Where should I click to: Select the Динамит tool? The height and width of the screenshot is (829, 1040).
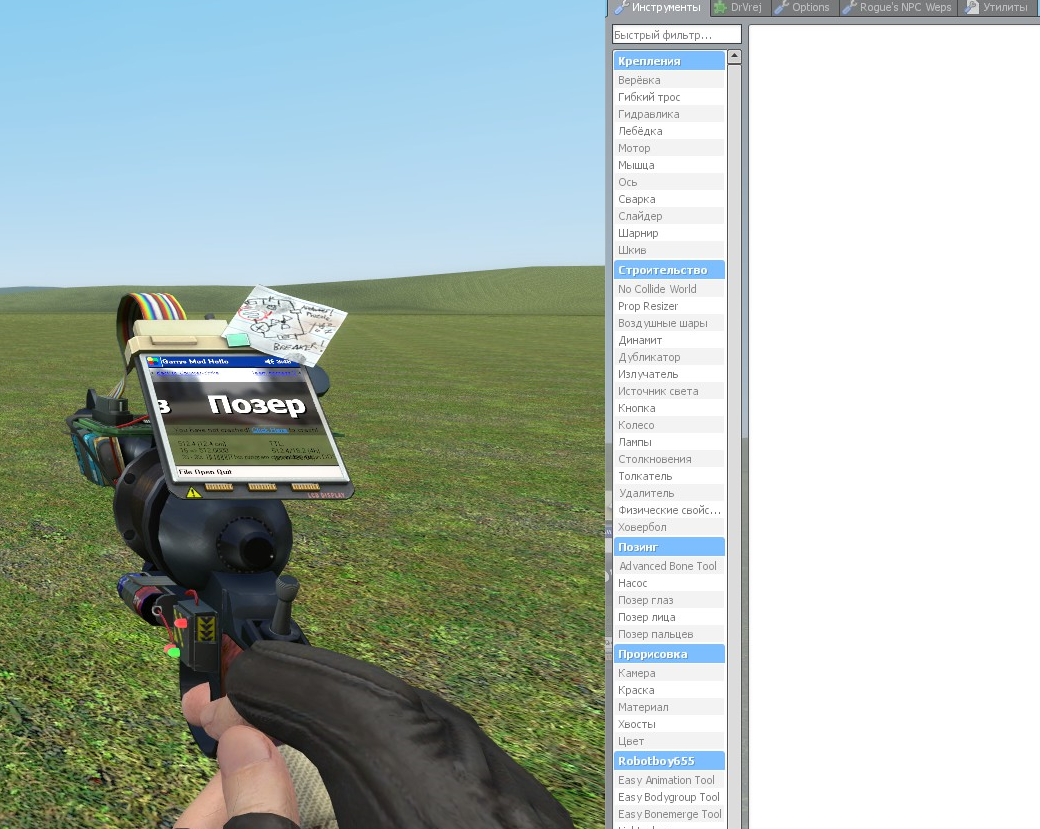pos(669,340)
